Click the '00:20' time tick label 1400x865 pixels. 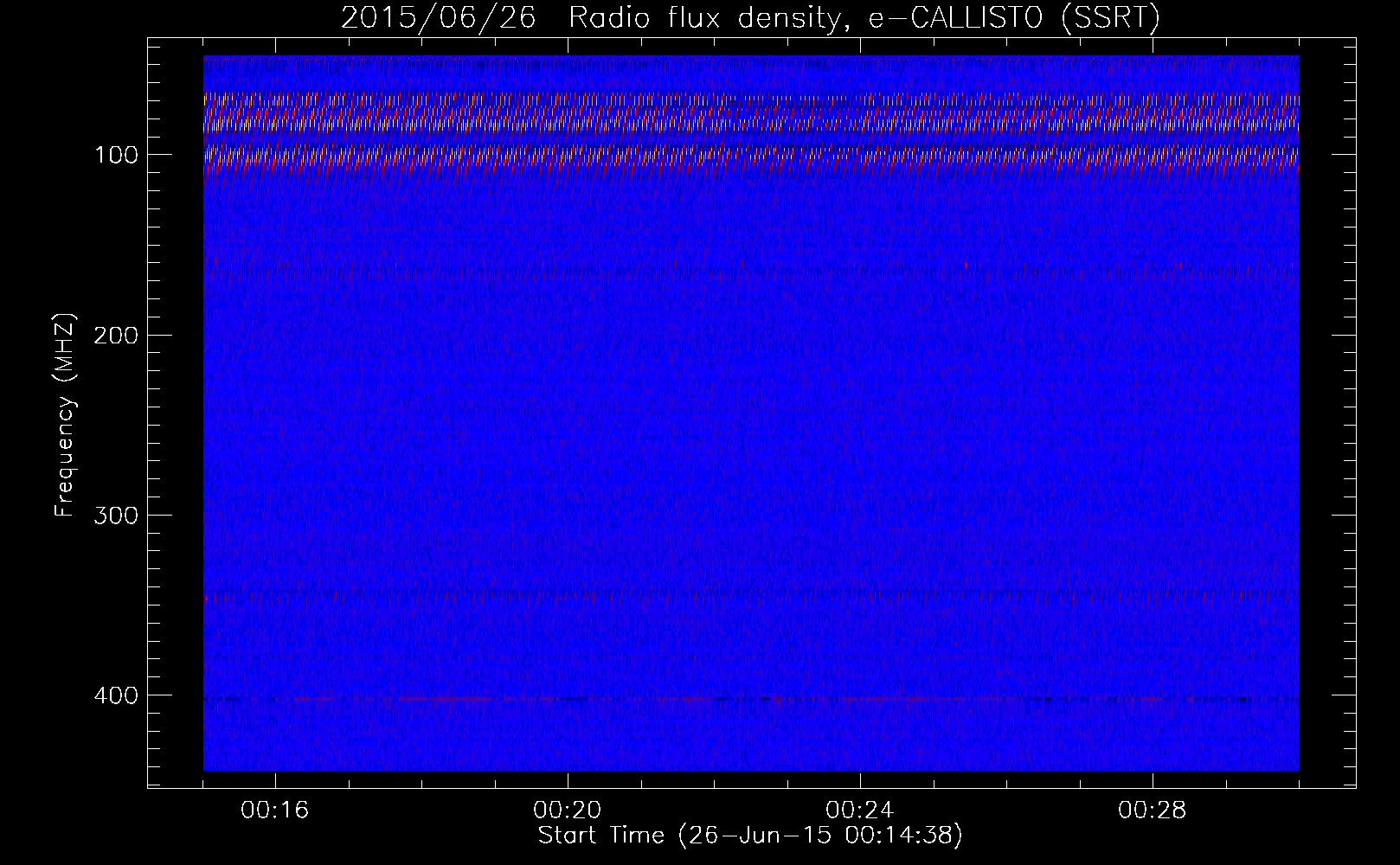568,811
